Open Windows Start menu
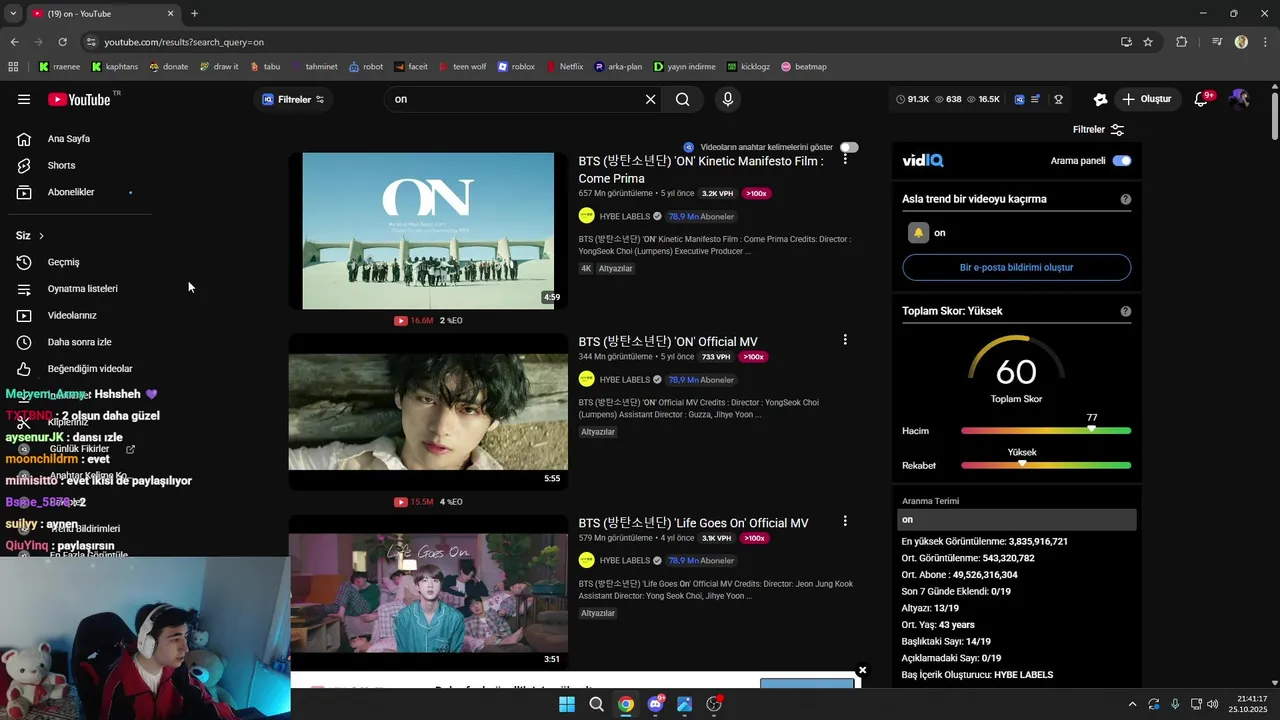 point(567,704)
